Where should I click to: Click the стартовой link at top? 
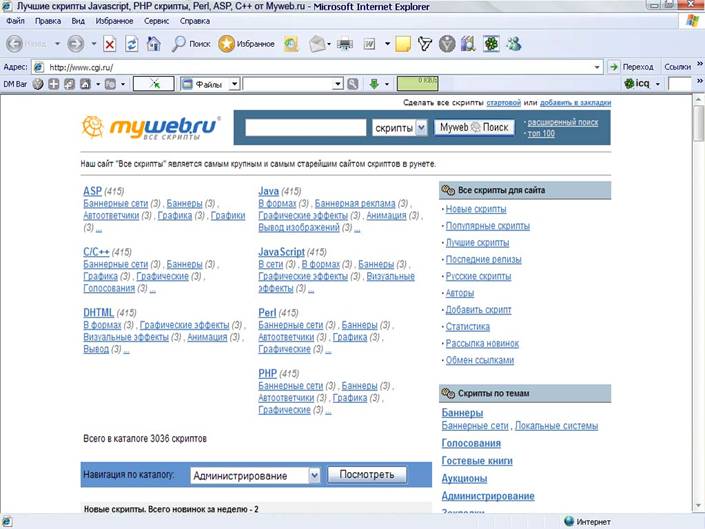(x=503, y=102)
